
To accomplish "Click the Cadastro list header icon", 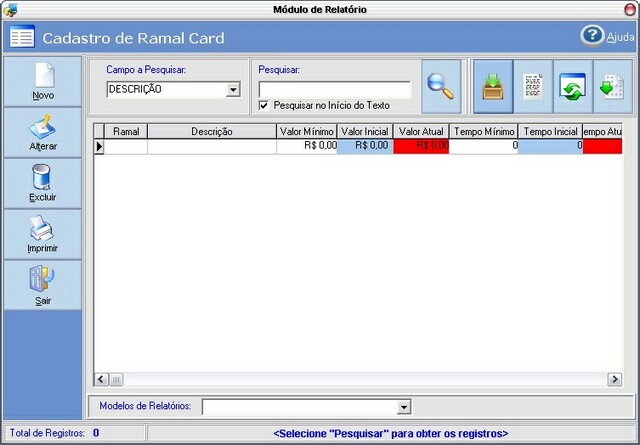I will point(22,36).
